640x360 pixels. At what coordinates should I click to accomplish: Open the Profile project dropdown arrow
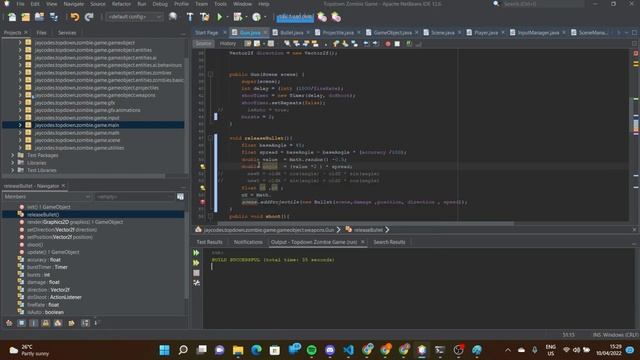click(265, 17)
